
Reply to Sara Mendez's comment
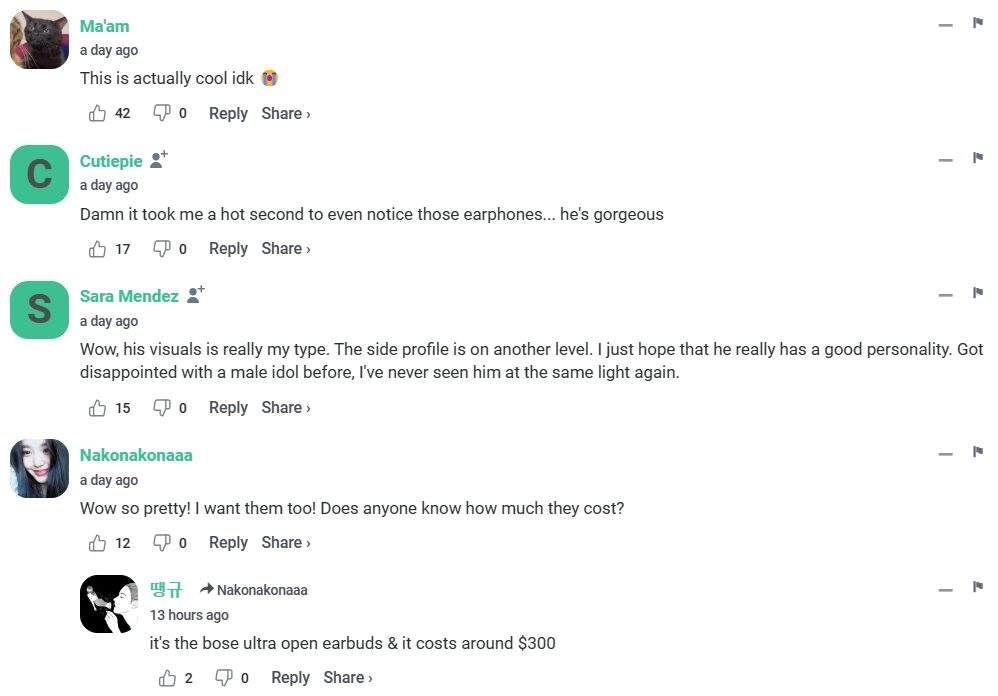pyautogui.click(x=228, y=408)
